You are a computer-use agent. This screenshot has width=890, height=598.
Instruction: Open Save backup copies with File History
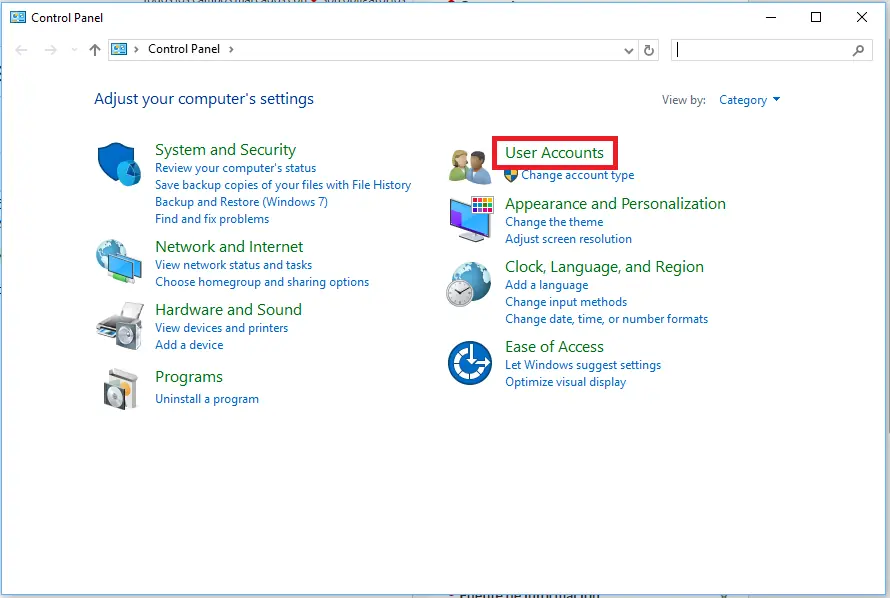click(283, 185)
